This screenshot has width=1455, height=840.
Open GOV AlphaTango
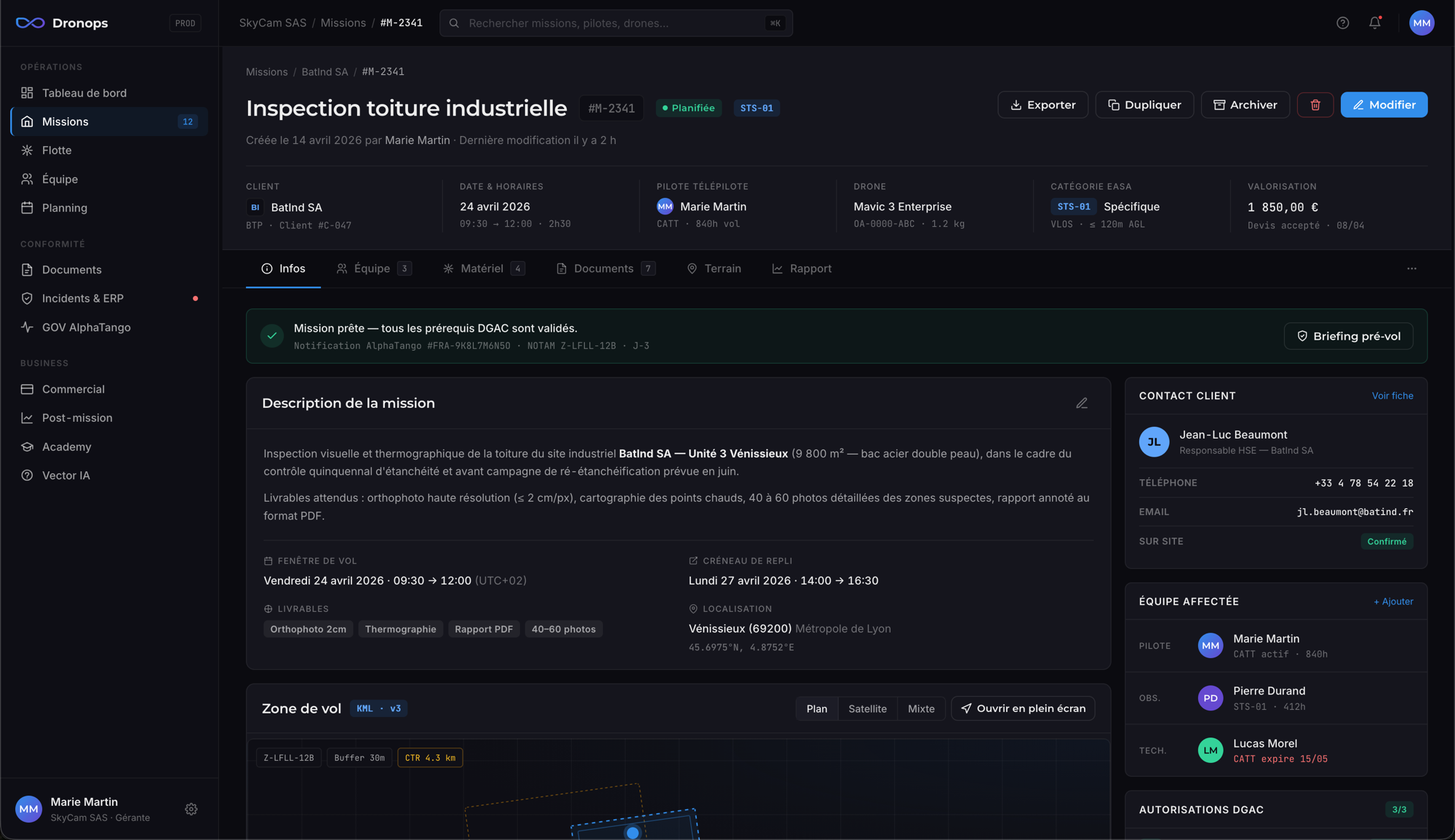point(109,327)
